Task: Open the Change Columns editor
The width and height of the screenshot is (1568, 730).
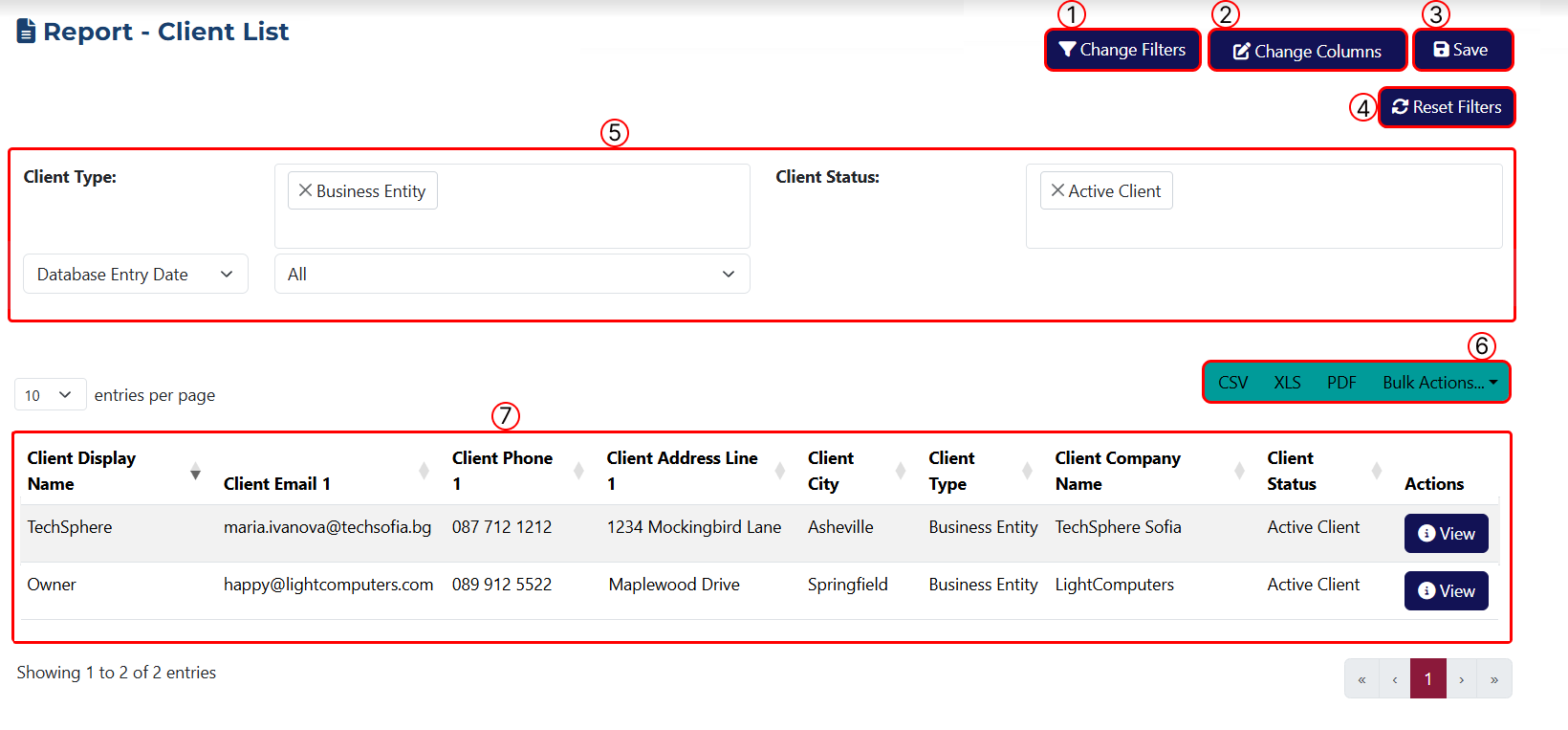Action: click(1307, 51)
